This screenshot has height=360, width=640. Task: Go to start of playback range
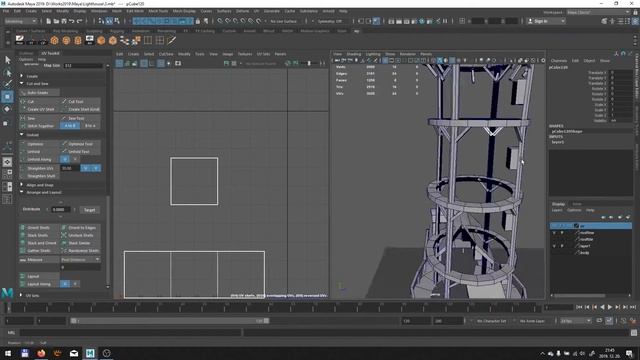click(x=579, y=307)
